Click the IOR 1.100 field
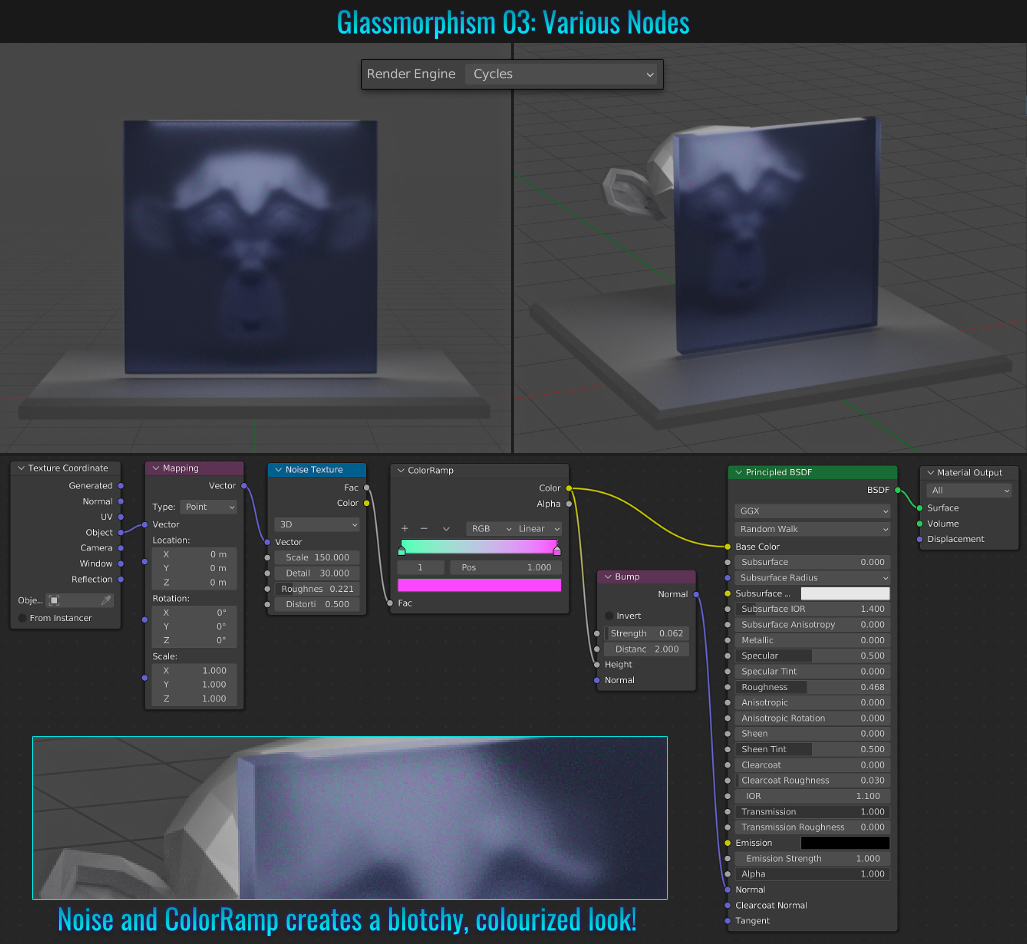The height and width of the screenshot is (944, 1027). (812, 796)
